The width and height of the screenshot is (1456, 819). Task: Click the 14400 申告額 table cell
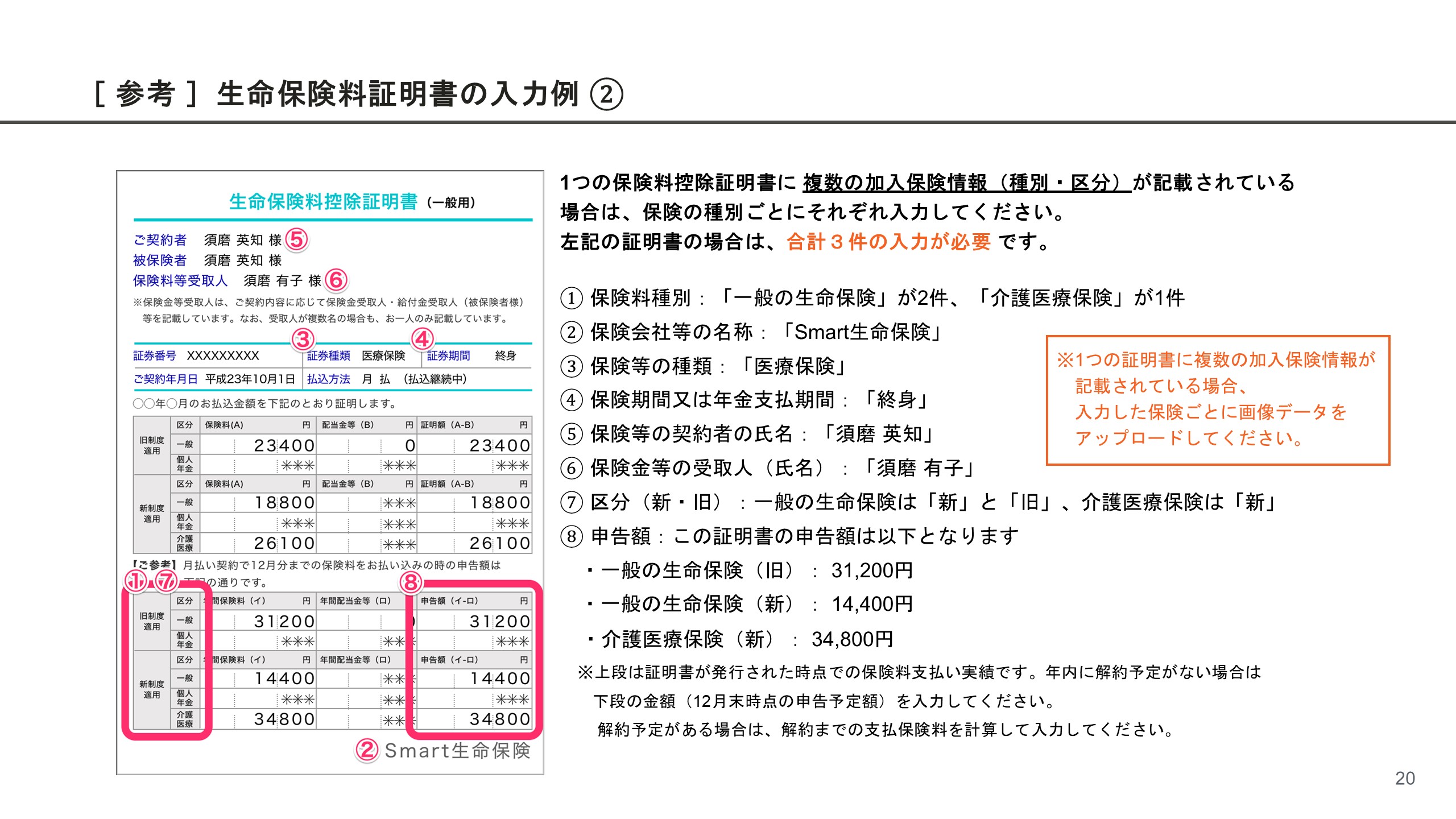click(x=498, y=679)
